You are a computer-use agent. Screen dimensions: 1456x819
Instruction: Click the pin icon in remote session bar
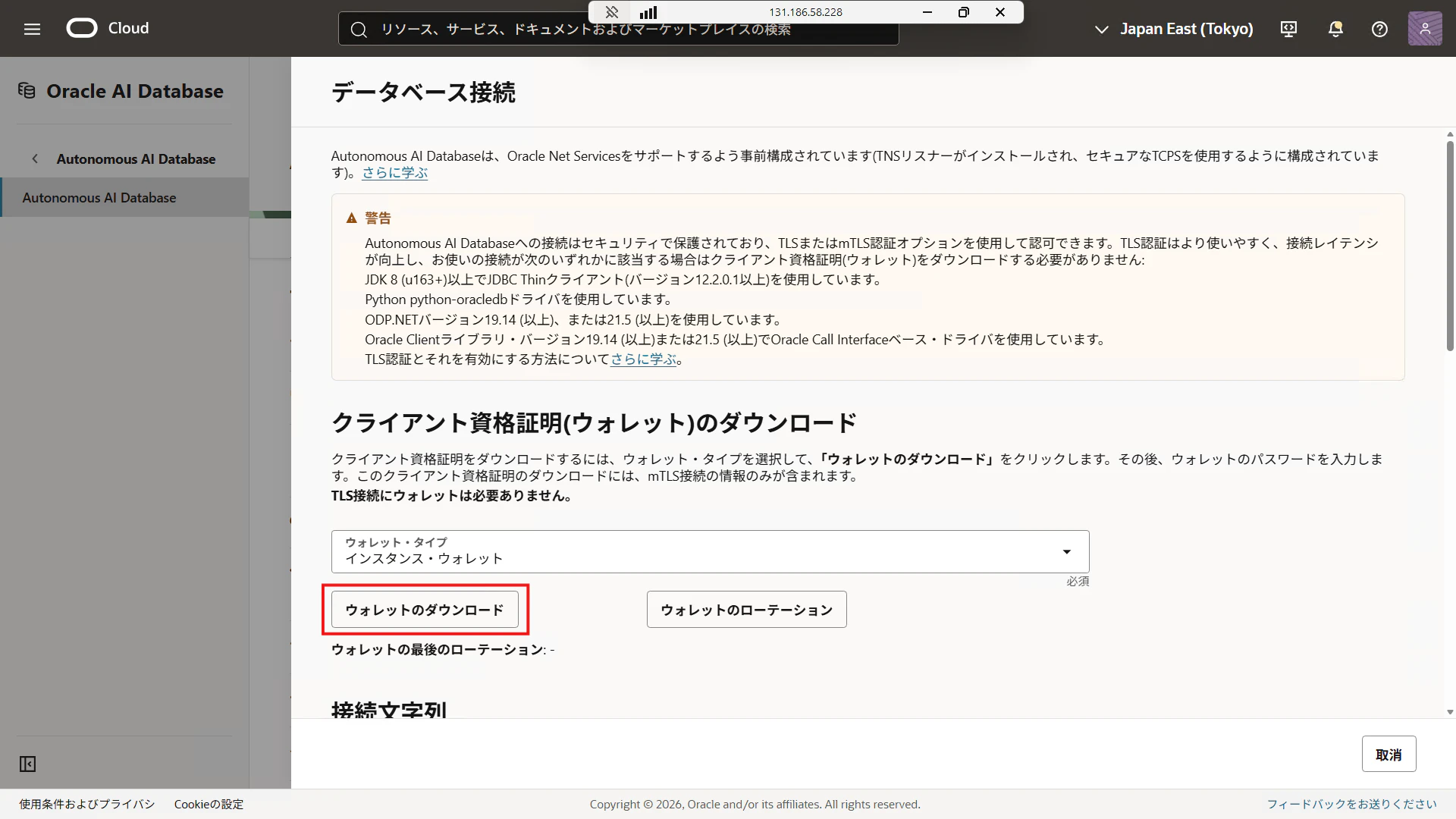(612, 12)
